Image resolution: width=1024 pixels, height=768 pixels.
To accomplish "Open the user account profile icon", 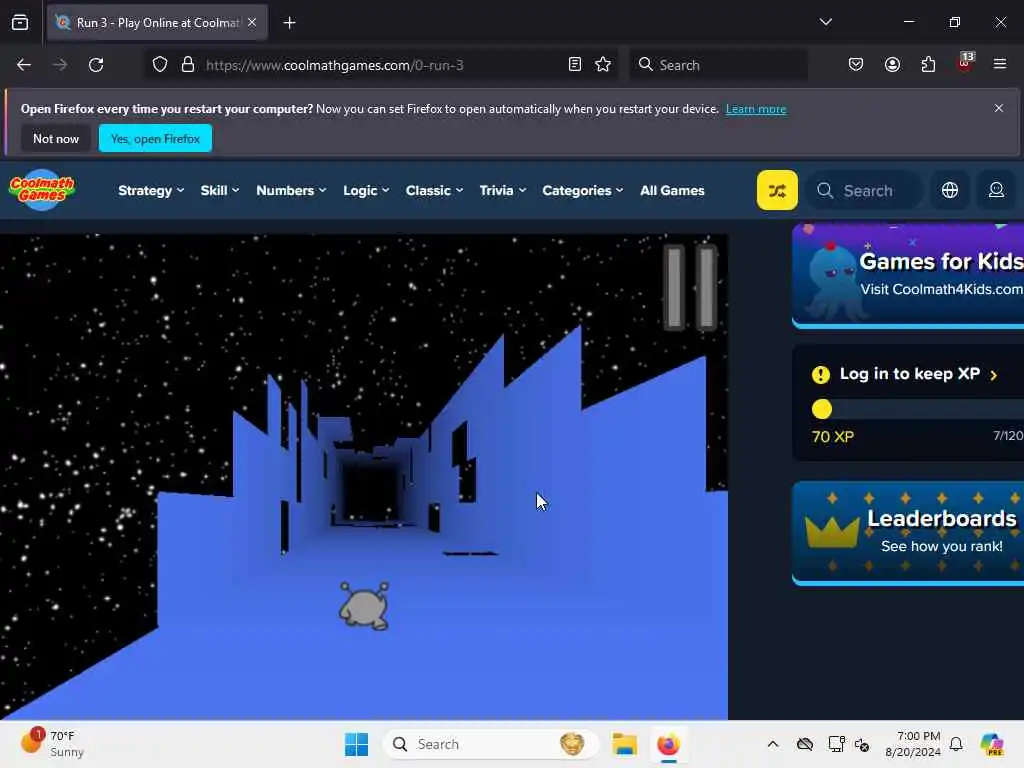I will (x=996, y=190).
